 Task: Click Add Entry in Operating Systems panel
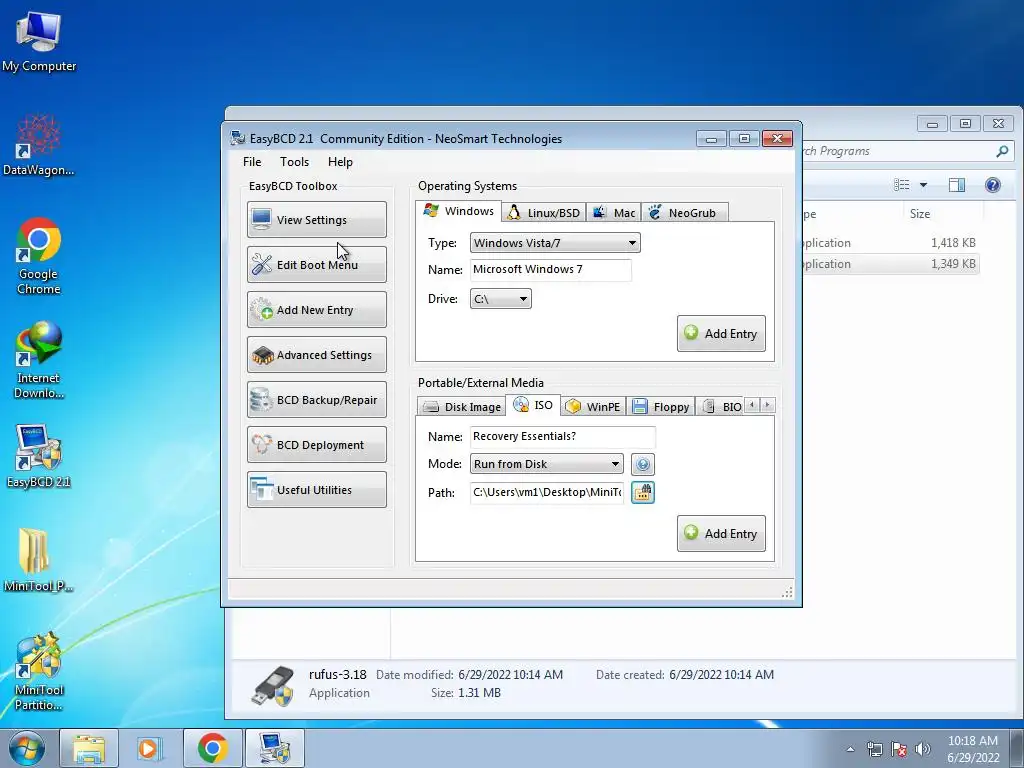click(721, 334)
